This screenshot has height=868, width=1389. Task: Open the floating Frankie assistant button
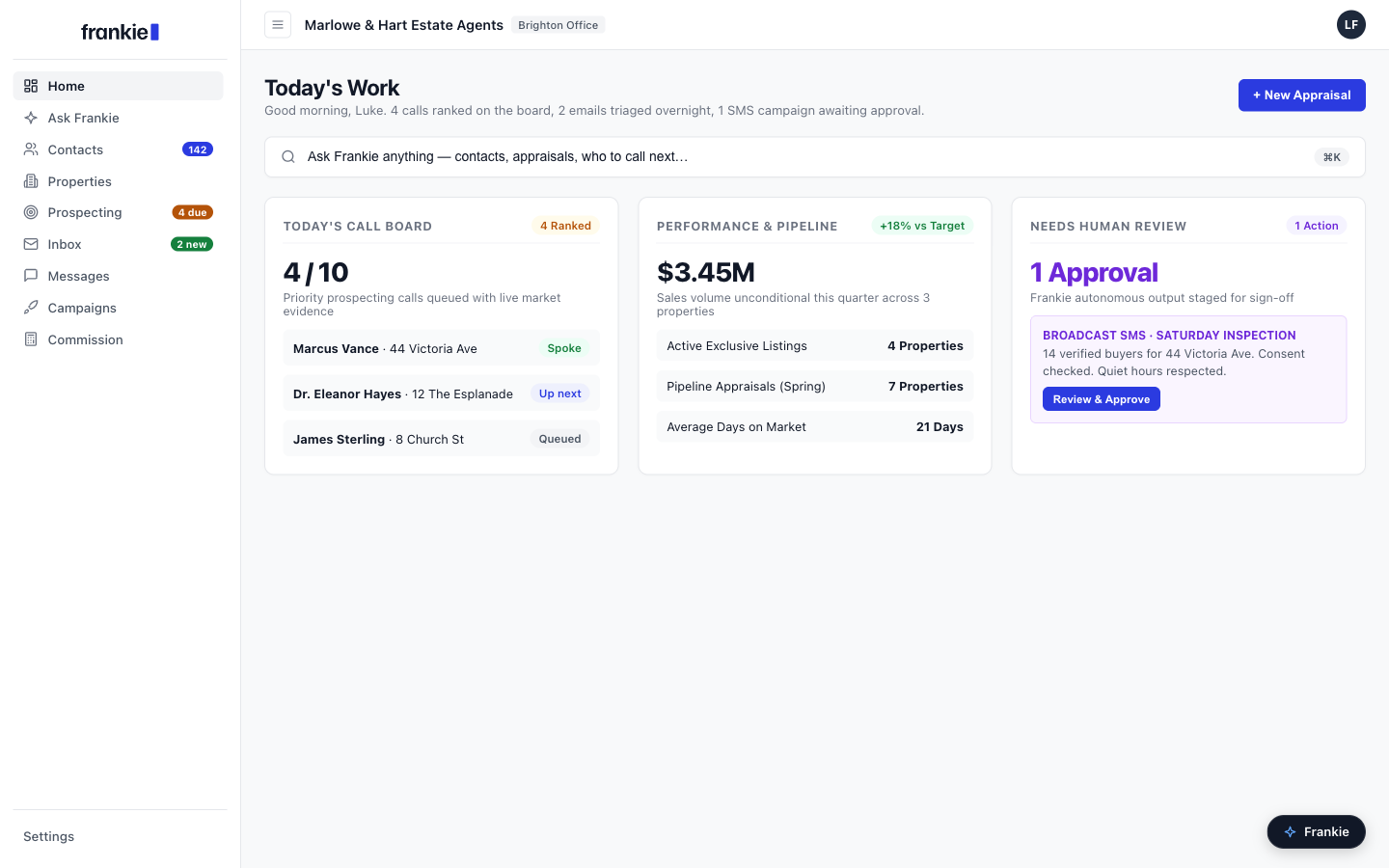tap(1316, 831)
